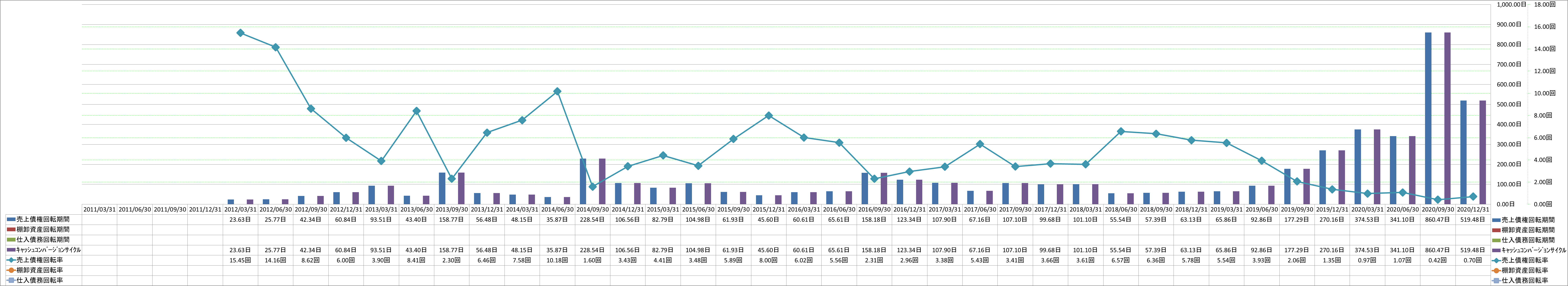
Task: Select the 2012/03/31 date header cell
Action: pos(240,209)
